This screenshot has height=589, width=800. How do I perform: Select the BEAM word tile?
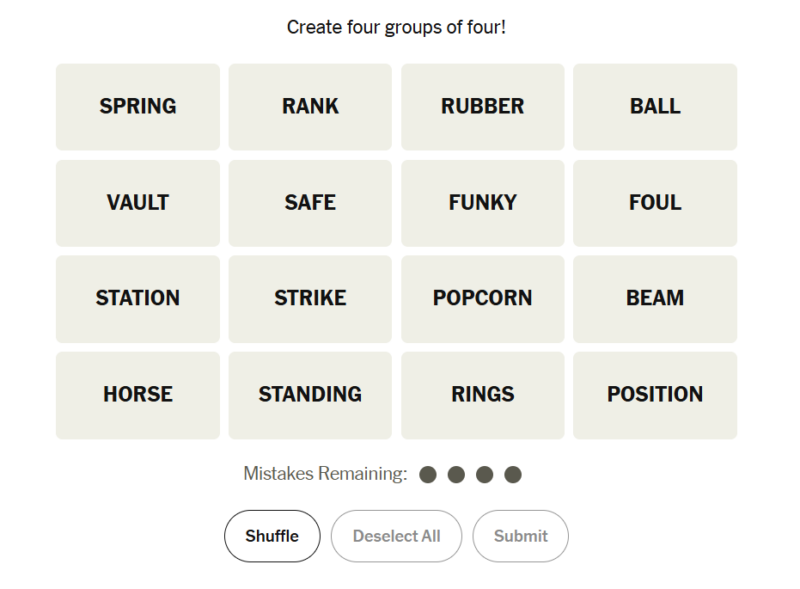[x=655, y=299]
